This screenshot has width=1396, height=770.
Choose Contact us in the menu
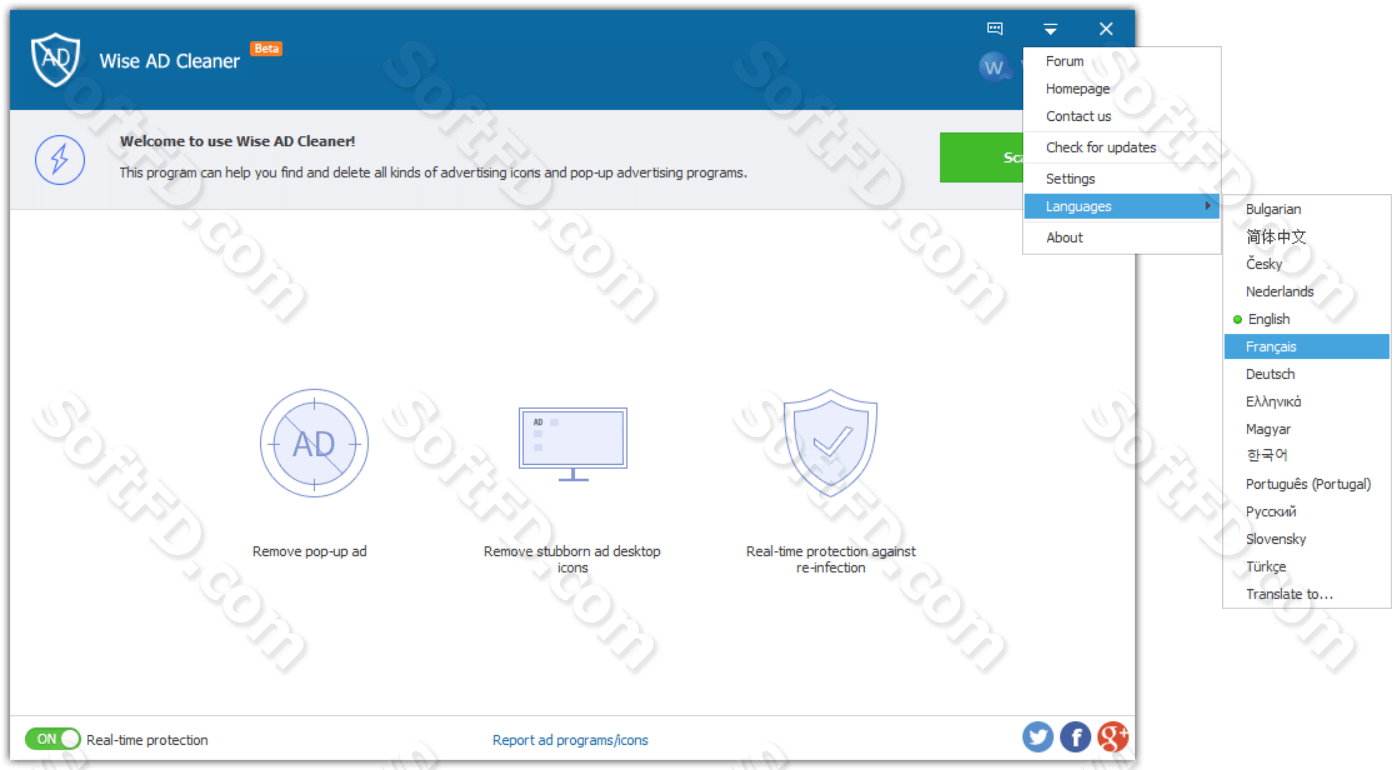pyautogui.click(x=1122, y=116)
